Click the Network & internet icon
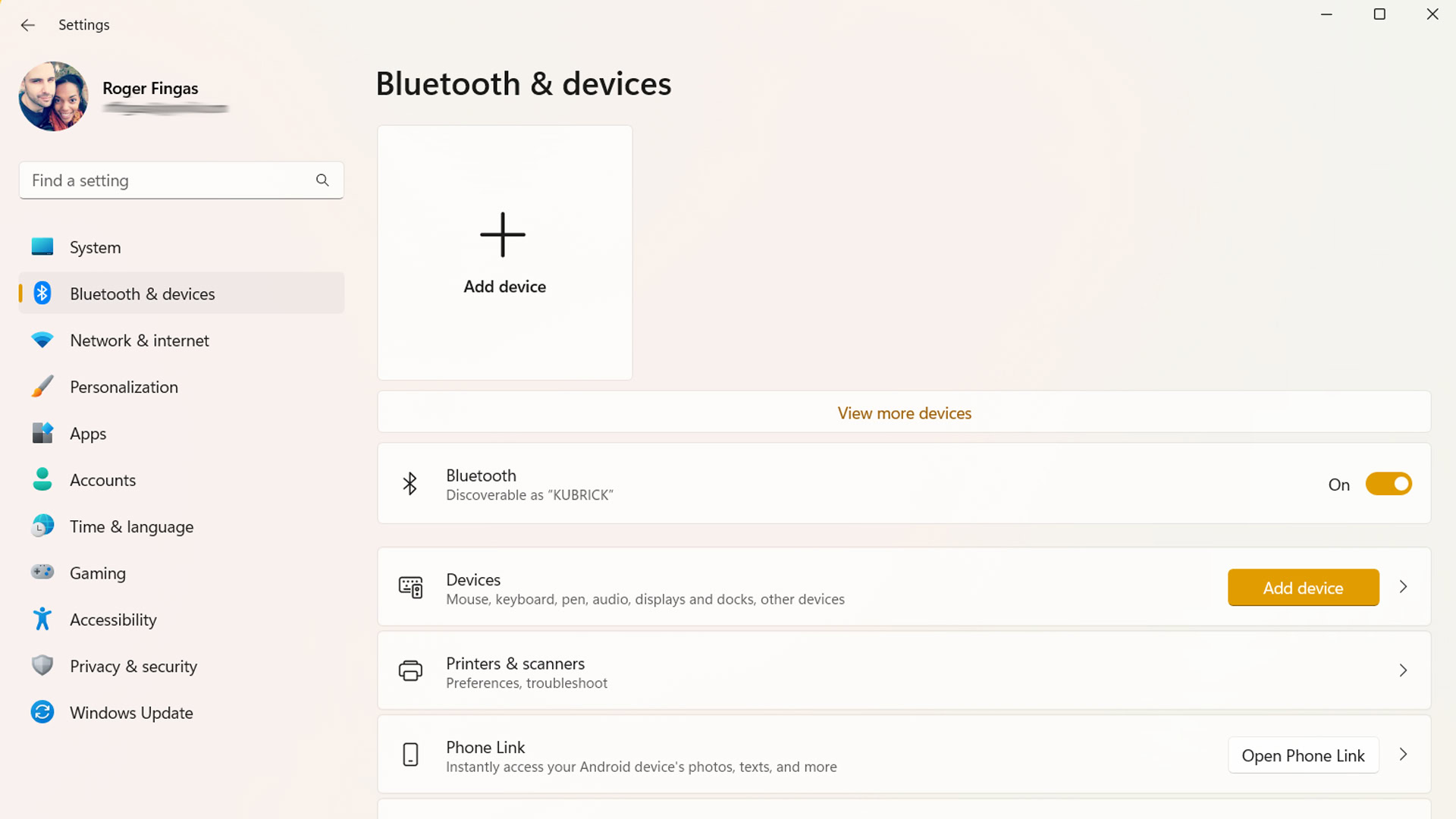This screenshot has width=1456, height=819. coord(43,340)
